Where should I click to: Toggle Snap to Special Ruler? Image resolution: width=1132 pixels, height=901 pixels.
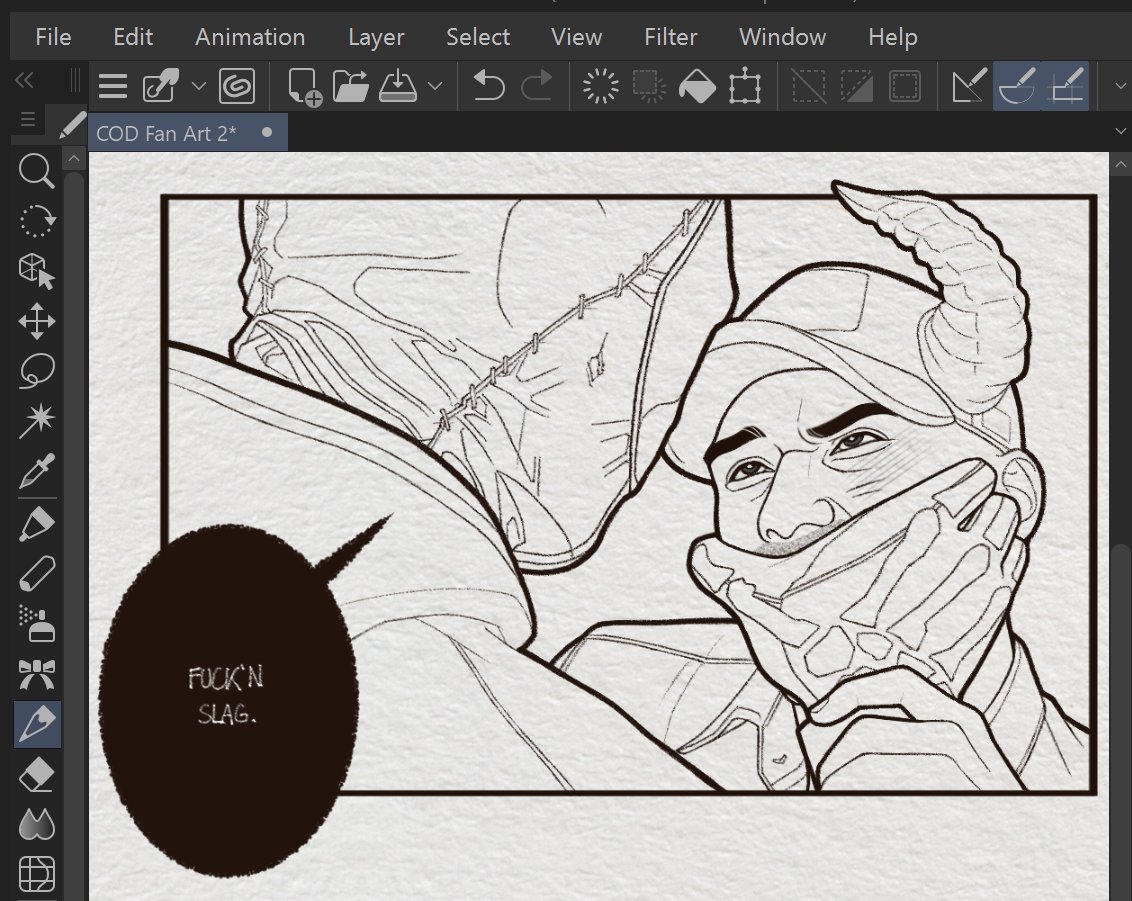click(1017, 86)
